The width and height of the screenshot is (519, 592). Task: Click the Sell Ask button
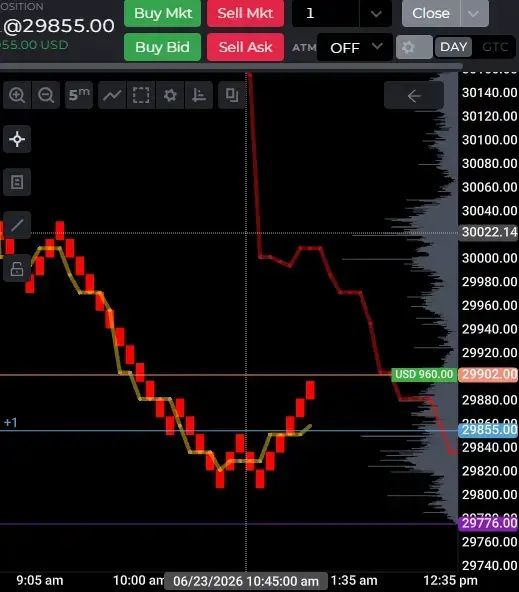click(245, 47)
